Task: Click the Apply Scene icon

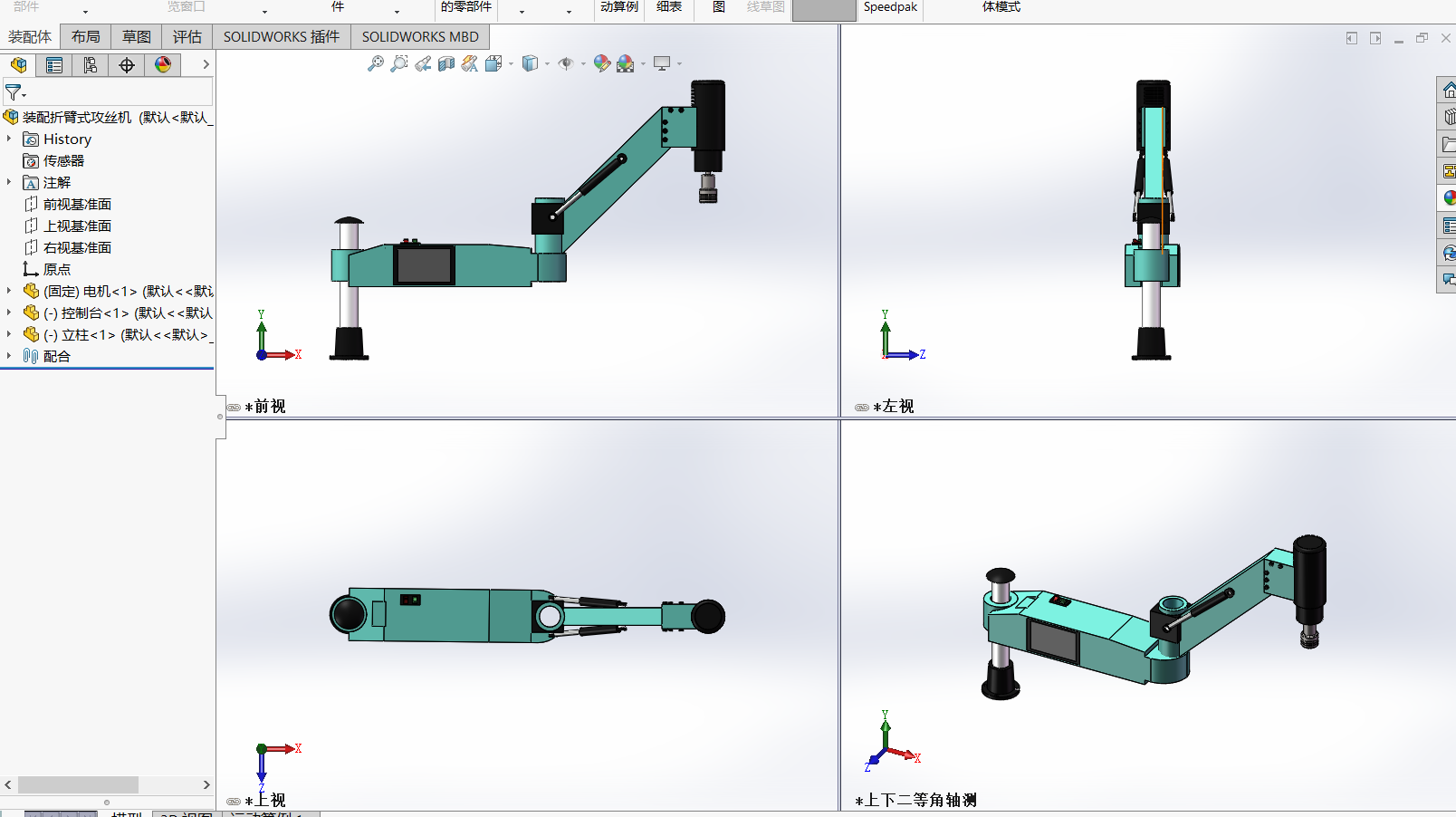Action: coord(625,63)
